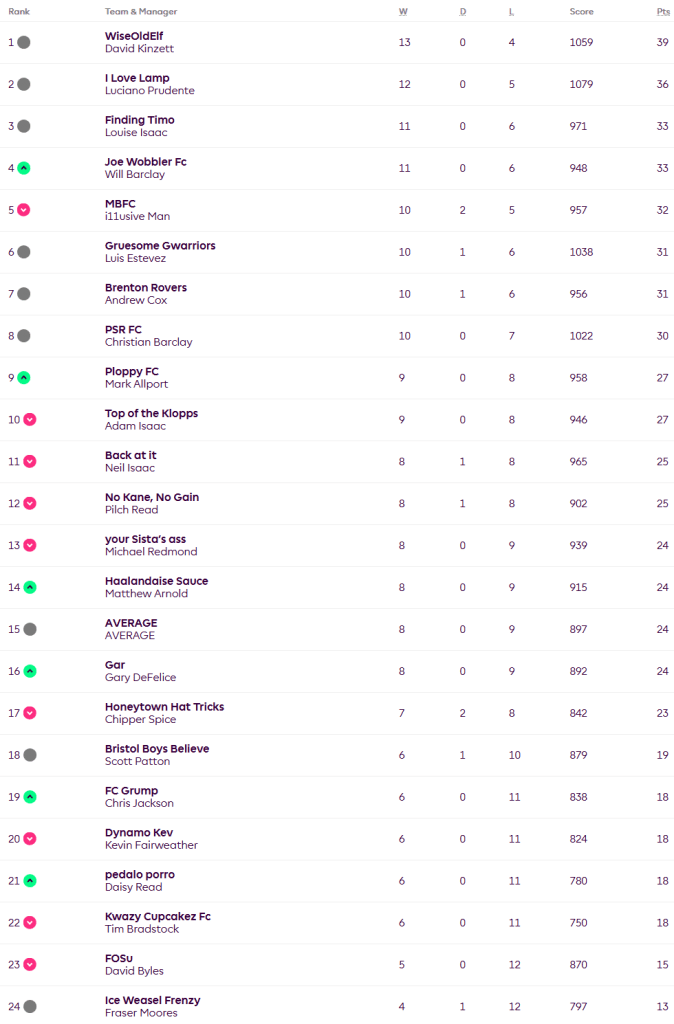Click the green up arrow beside Joe Wobbler Fc
Image resolution: width=674 pixels, height=1024 pixels.
pyautogui.click(x=24, y=168)
